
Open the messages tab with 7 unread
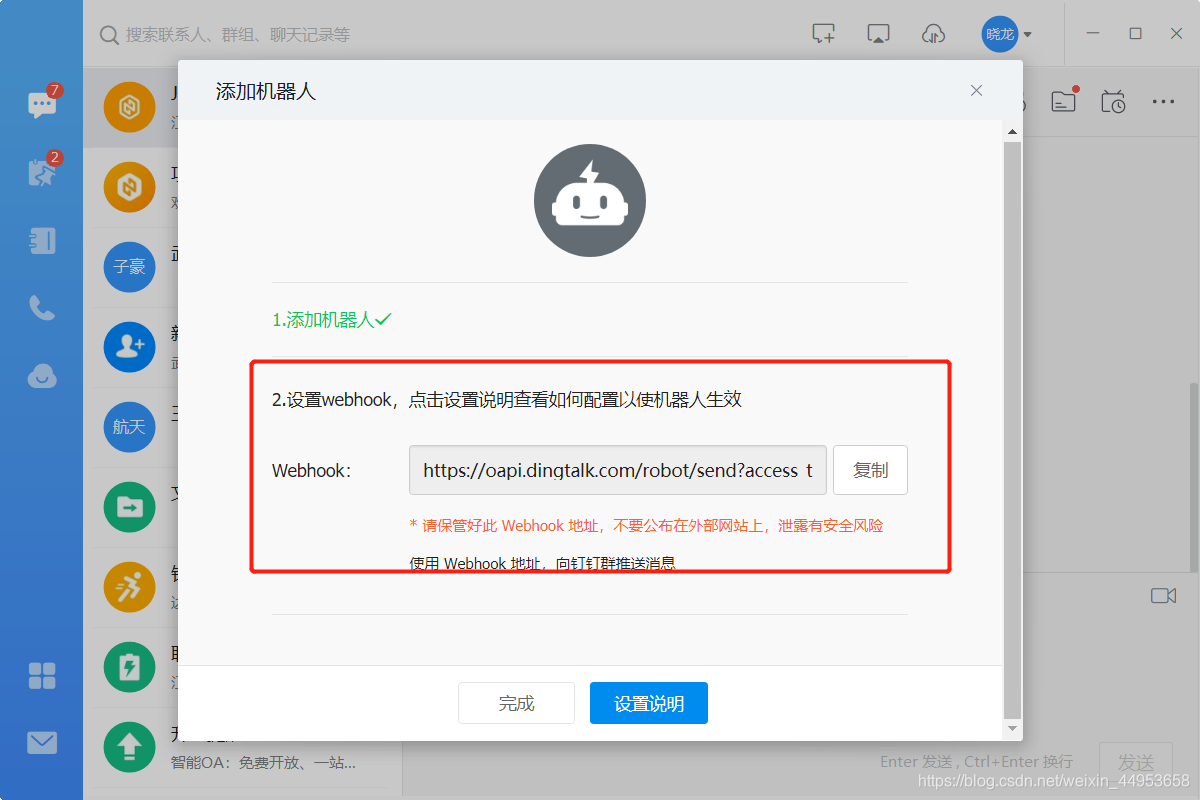(x=42, y=104)
